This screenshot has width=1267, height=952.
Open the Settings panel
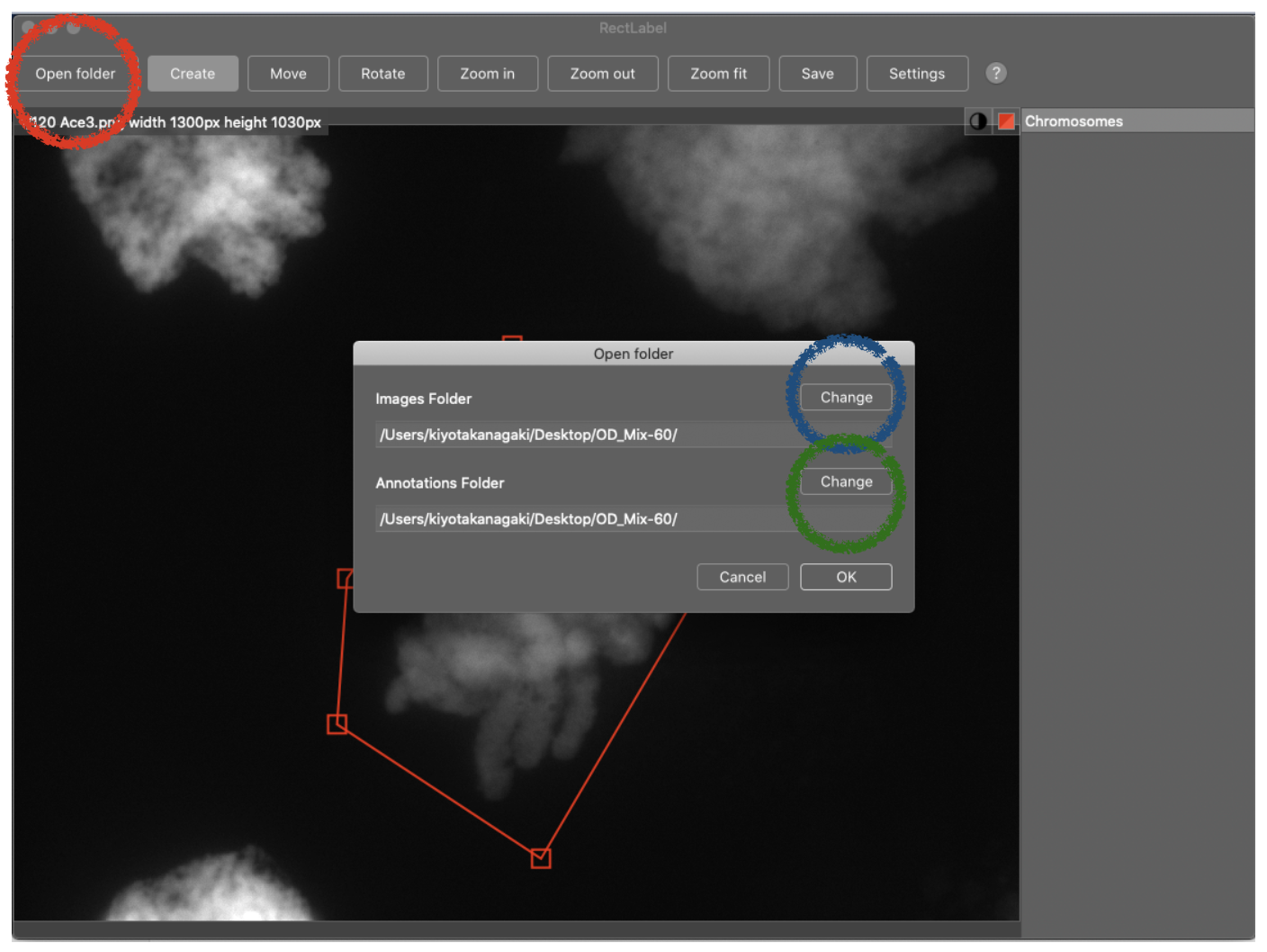point(916,74)
